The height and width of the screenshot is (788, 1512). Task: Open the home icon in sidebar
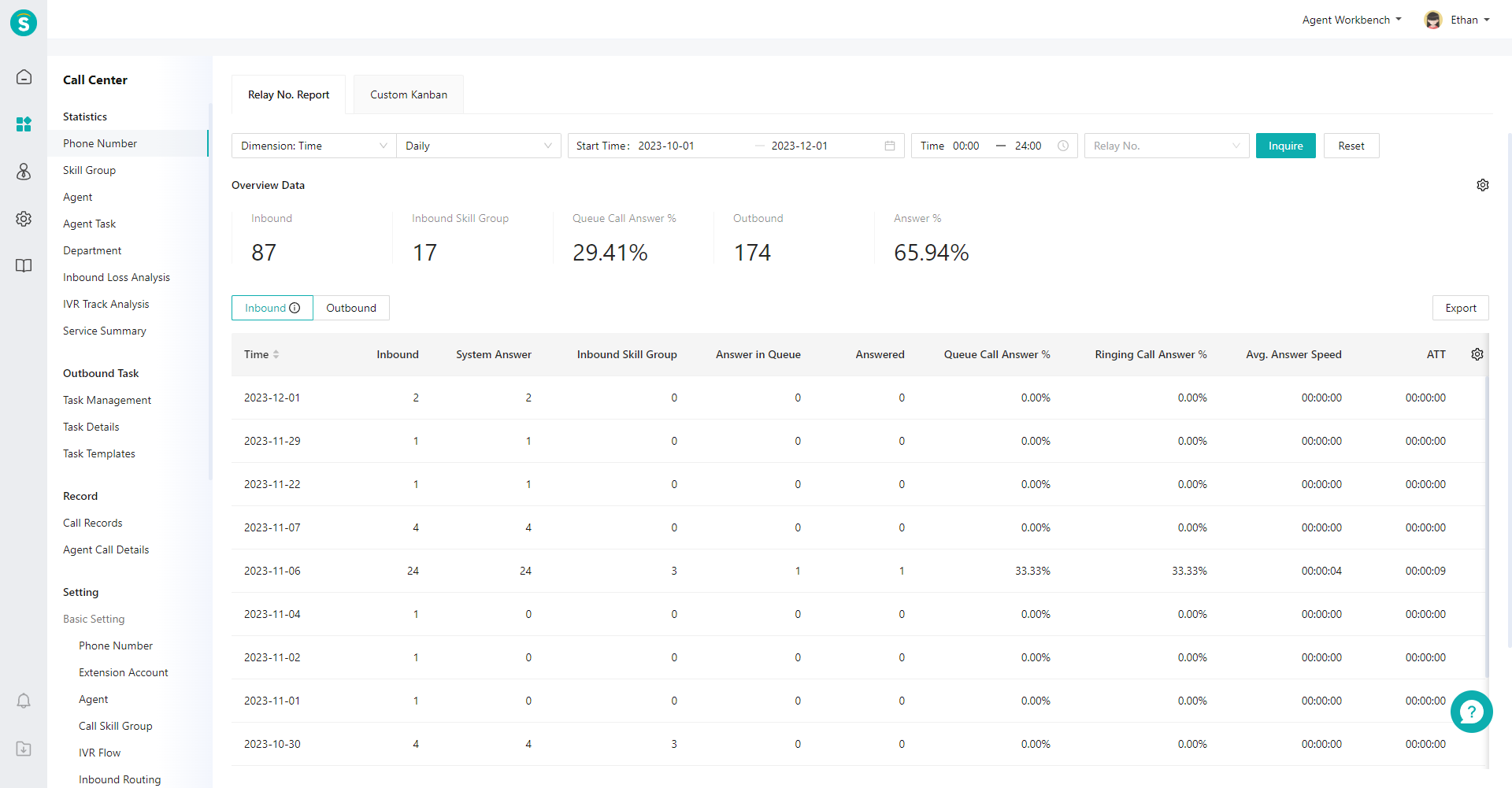[24, 76]
